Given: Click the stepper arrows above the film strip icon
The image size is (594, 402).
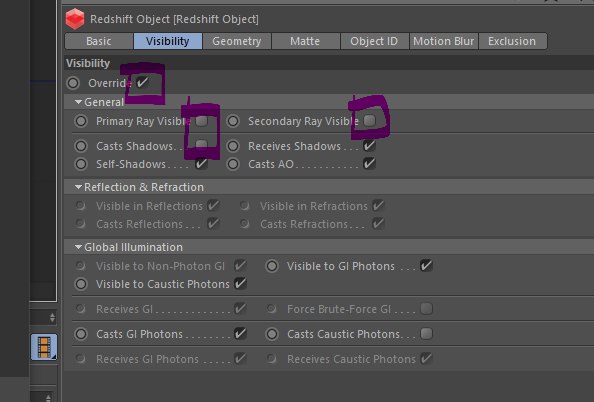Looking at the screenshot, I should pos(52,317).
